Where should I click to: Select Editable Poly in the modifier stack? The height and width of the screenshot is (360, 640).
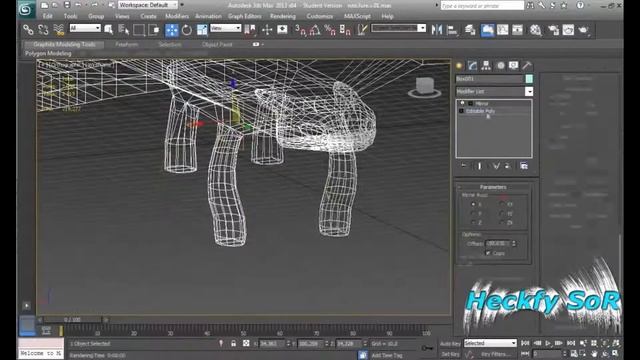click(x=480, y=111)
